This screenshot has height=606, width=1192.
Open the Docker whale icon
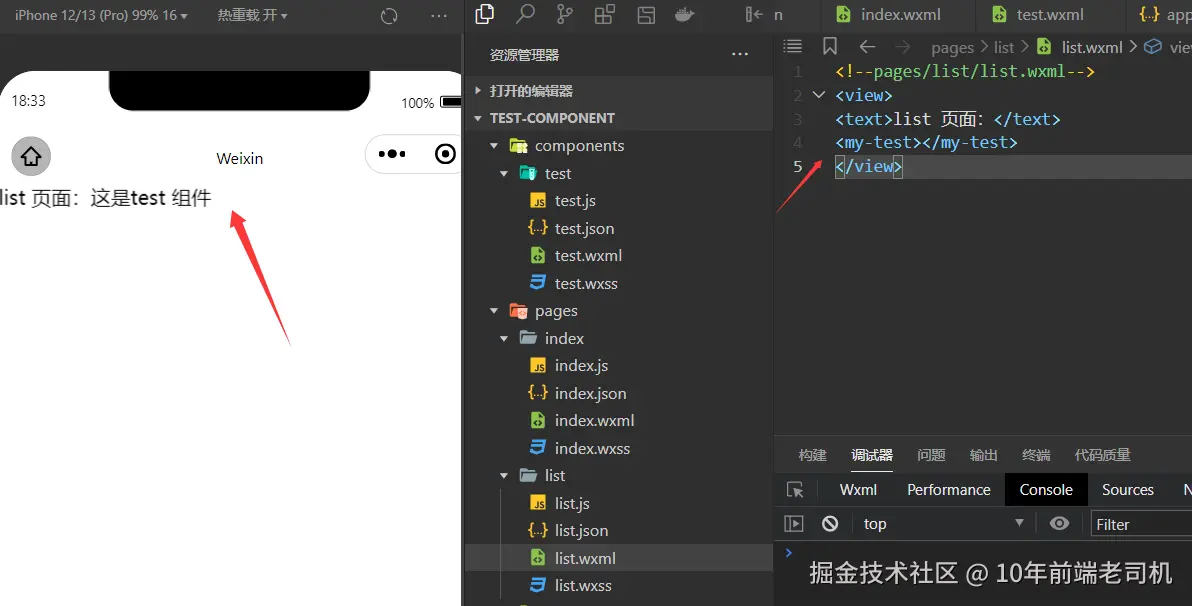[x=685, y=14]
